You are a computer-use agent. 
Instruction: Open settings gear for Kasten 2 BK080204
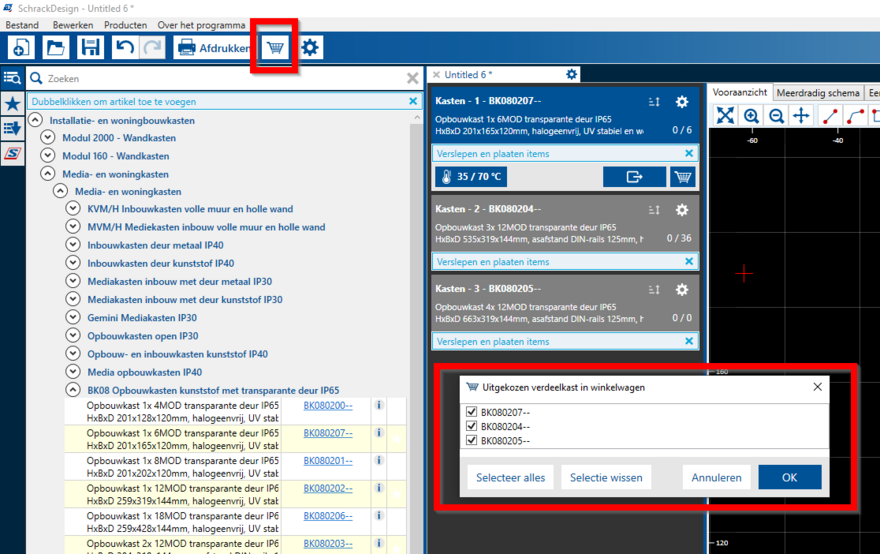click(682, 210)
